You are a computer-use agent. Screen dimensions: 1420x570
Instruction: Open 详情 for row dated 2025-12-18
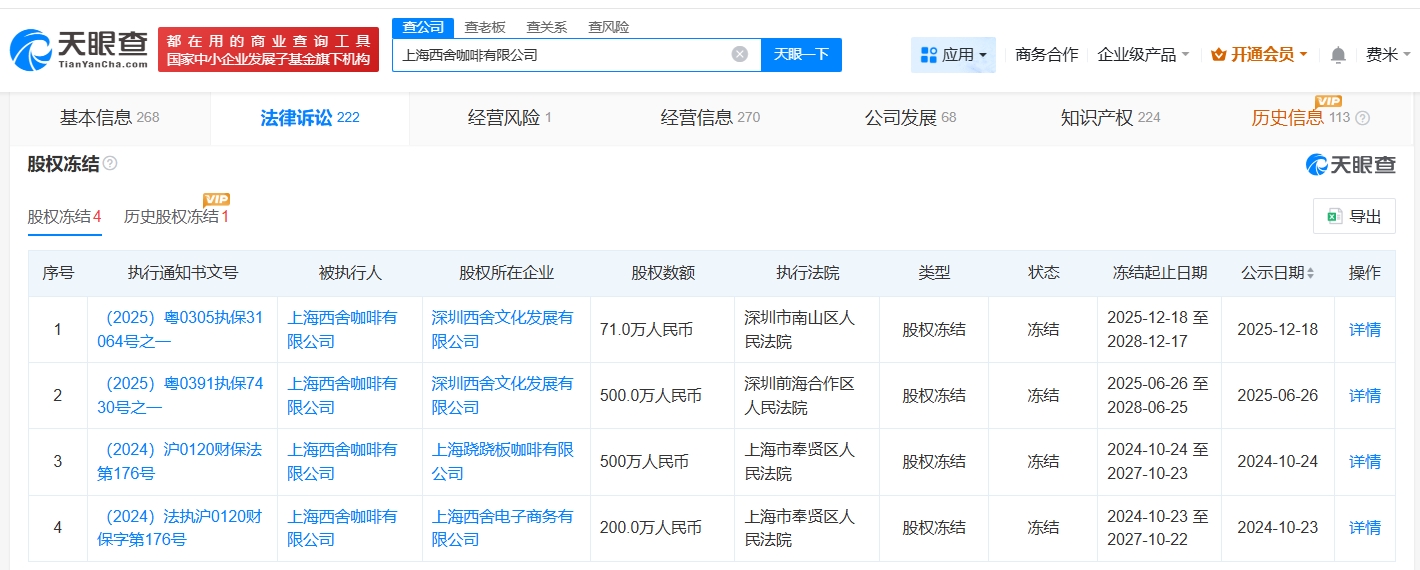(x=1365, y=329)
